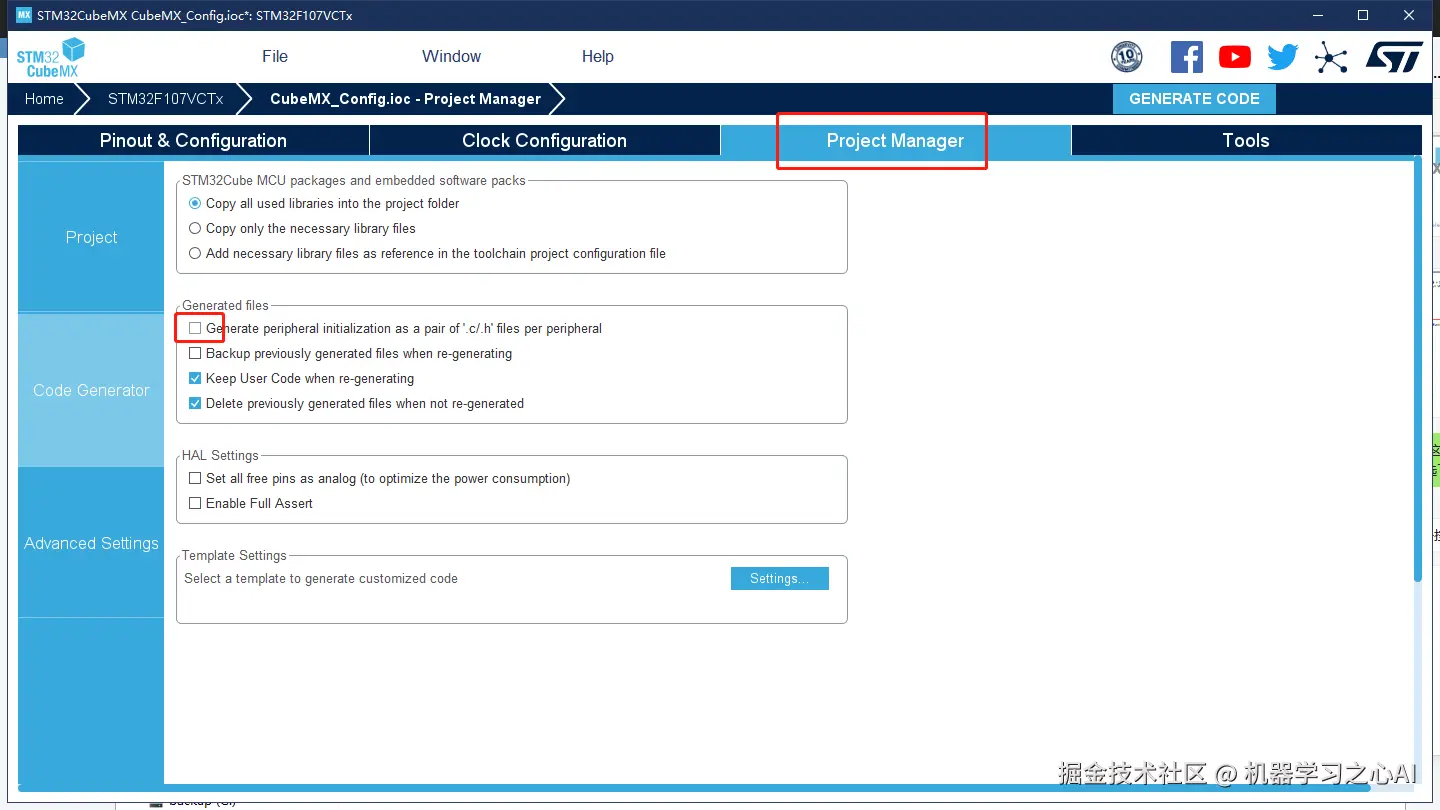Open the ST Facebook page icon

click(1187, 57)
